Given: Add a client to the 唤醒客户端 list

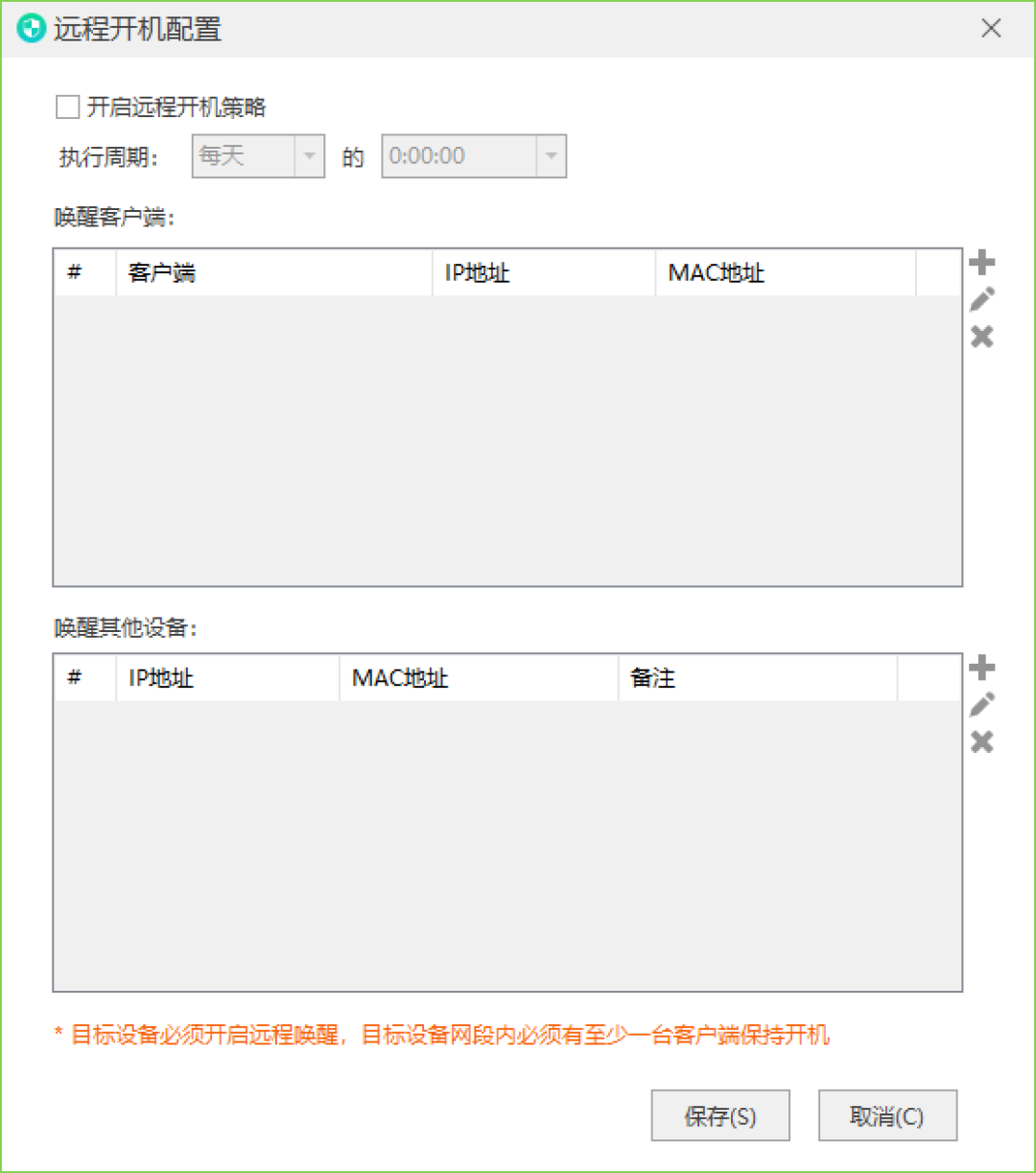Looking at the screenshot, I should [981, 262].
